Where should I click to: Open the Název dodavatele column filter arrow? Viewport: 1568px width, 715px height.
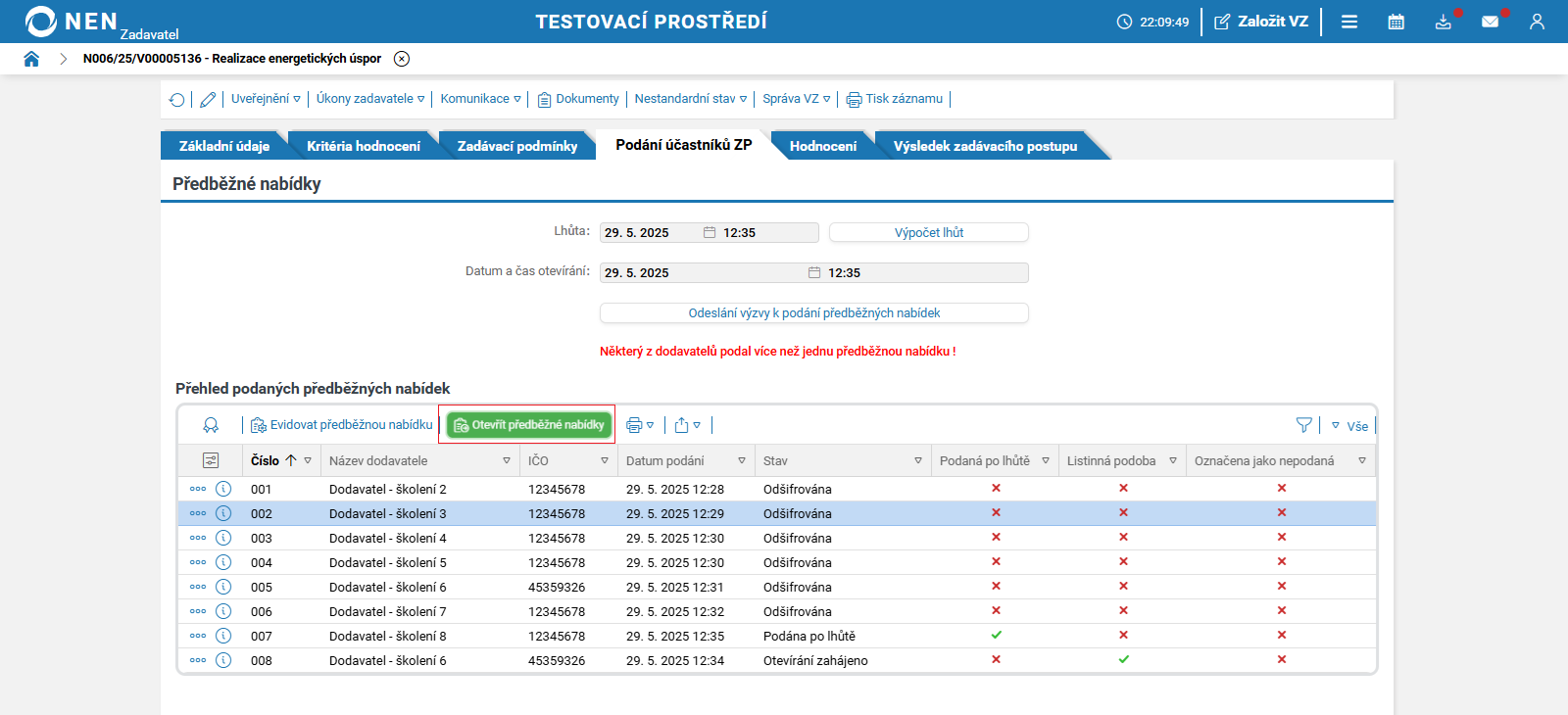(x=507, y=460)
